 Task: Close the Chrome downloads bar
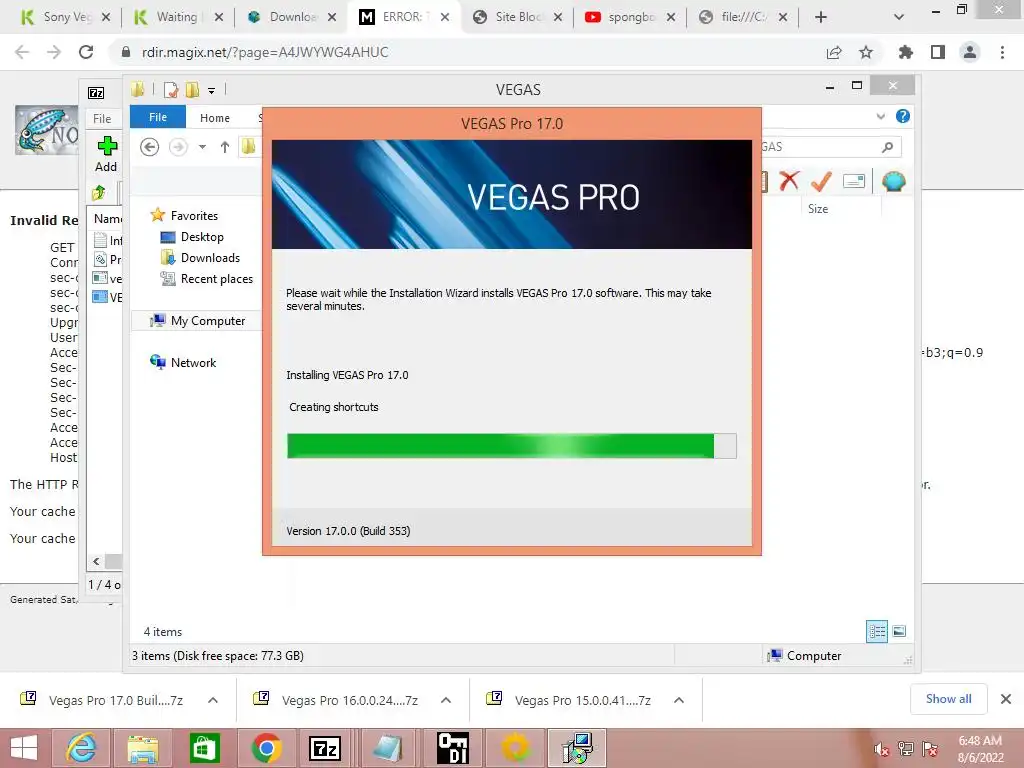tap(1006, 699)
